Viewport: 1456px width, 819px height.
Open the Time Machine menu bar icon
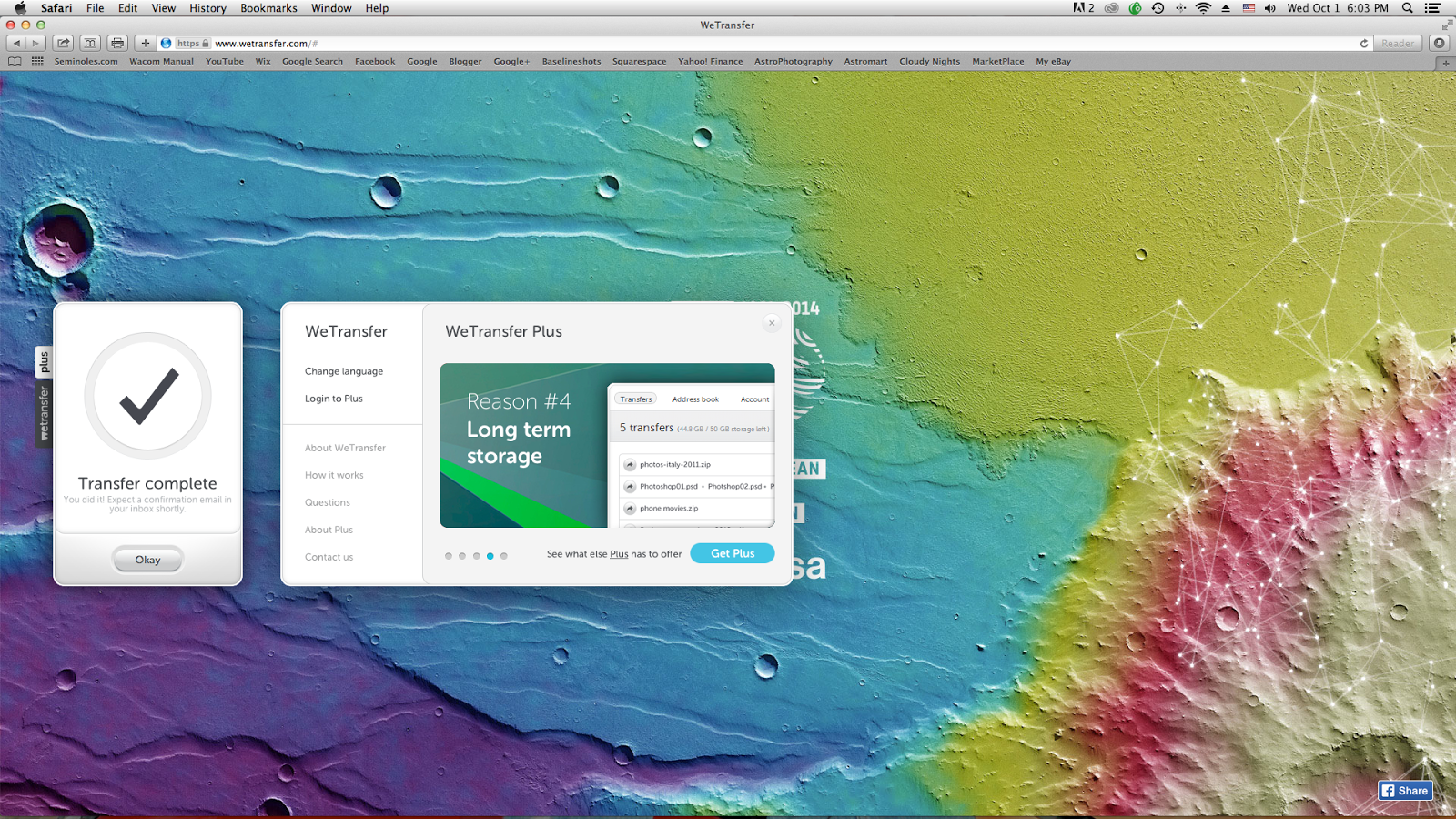coord(1158,8)
